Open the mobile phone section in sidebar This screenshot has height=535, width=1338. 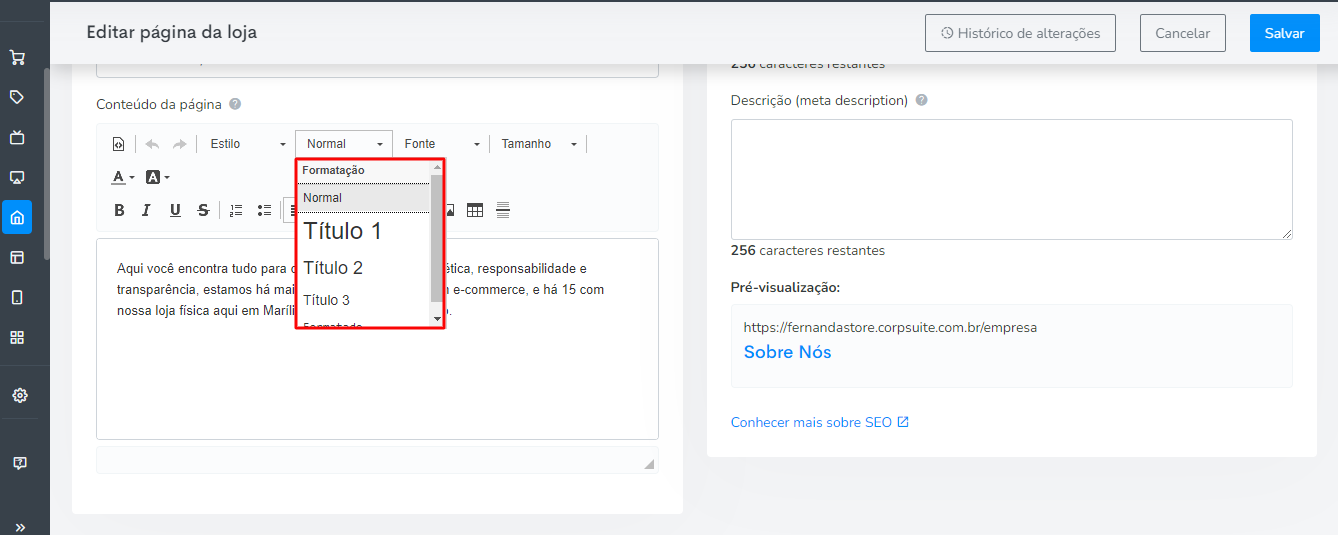click(17, 297)
